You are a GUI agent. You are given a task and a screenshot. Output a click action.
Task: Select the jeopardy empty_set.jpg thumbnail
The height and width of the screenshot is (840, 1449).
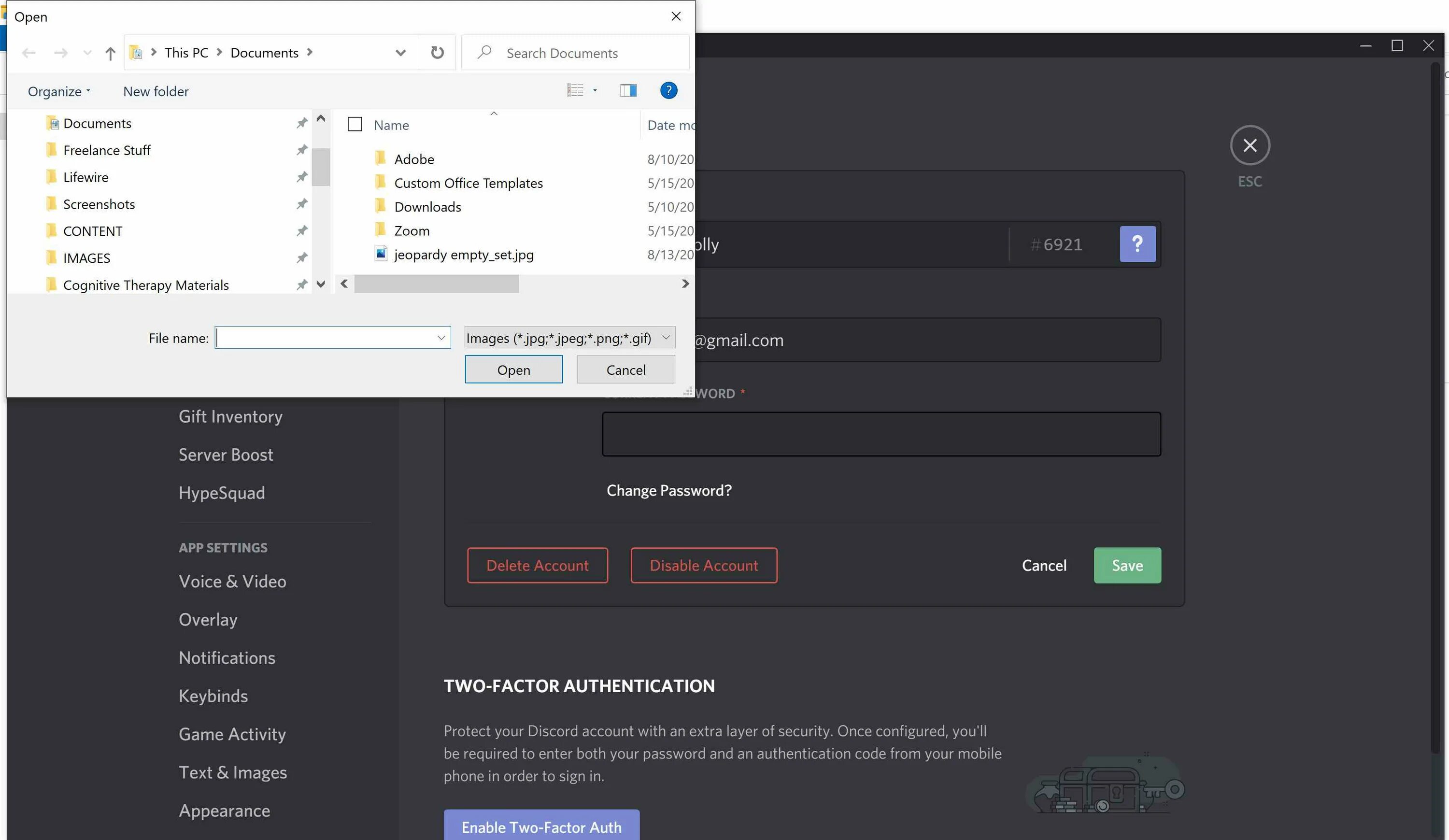tap(463, 254)
